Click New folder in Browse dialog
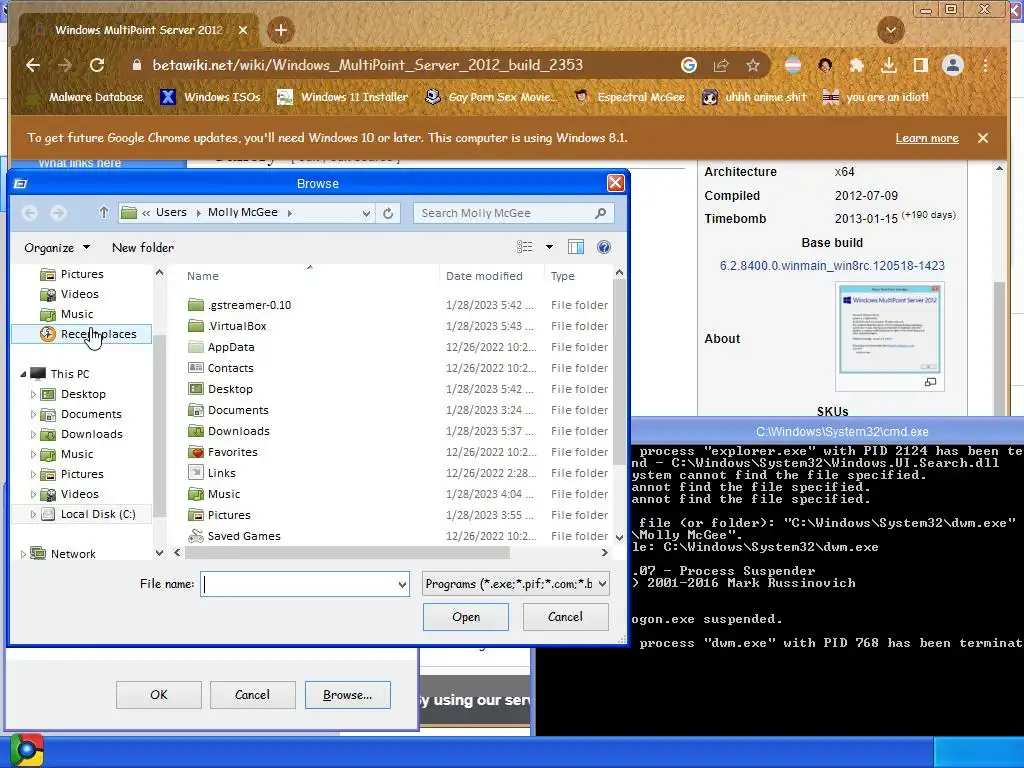The width and height of the screenshot is (1024, 768). (x=143, y=248)
